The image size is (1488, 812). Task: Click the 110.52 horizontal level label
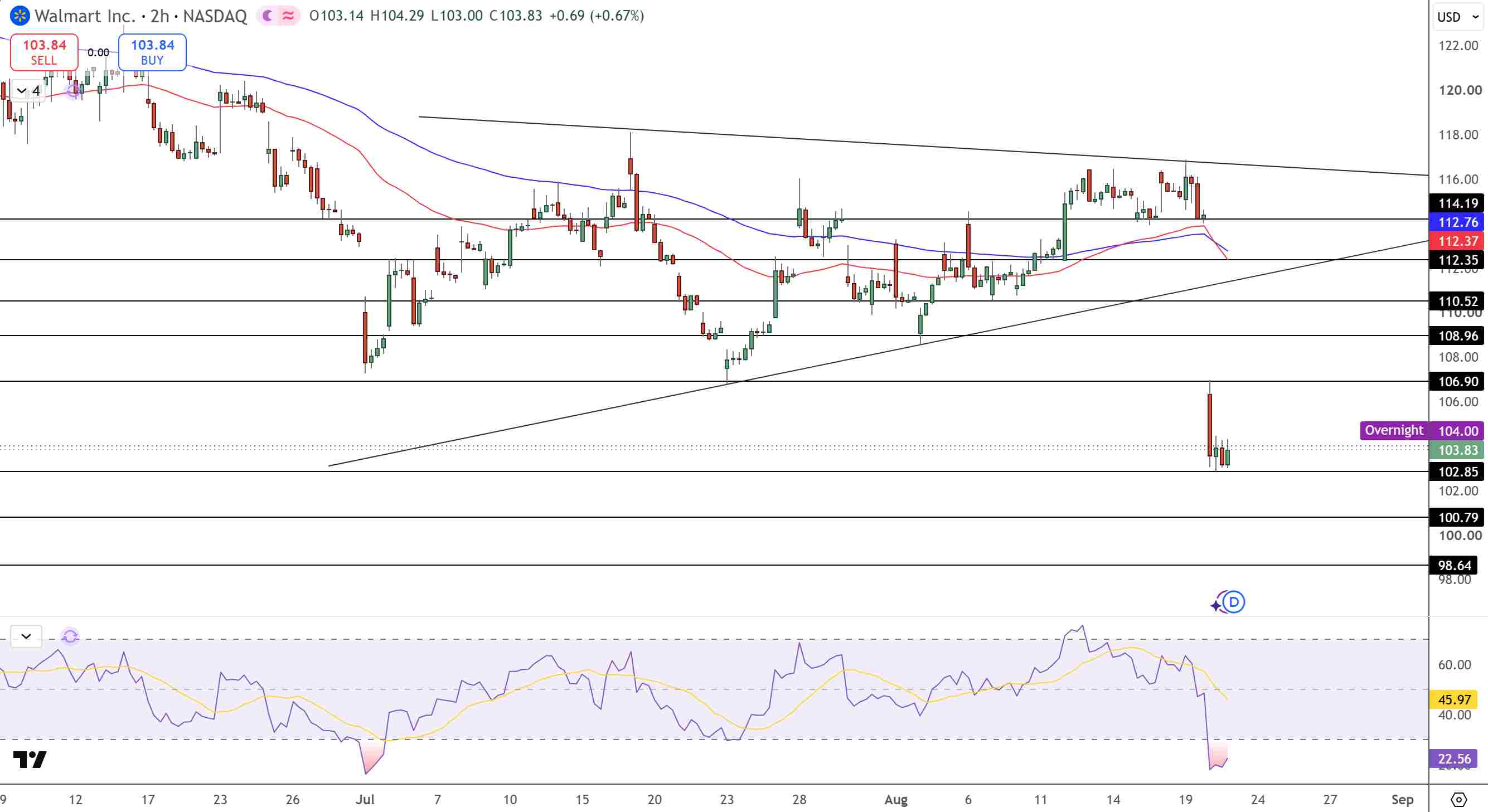(1456, 301)
